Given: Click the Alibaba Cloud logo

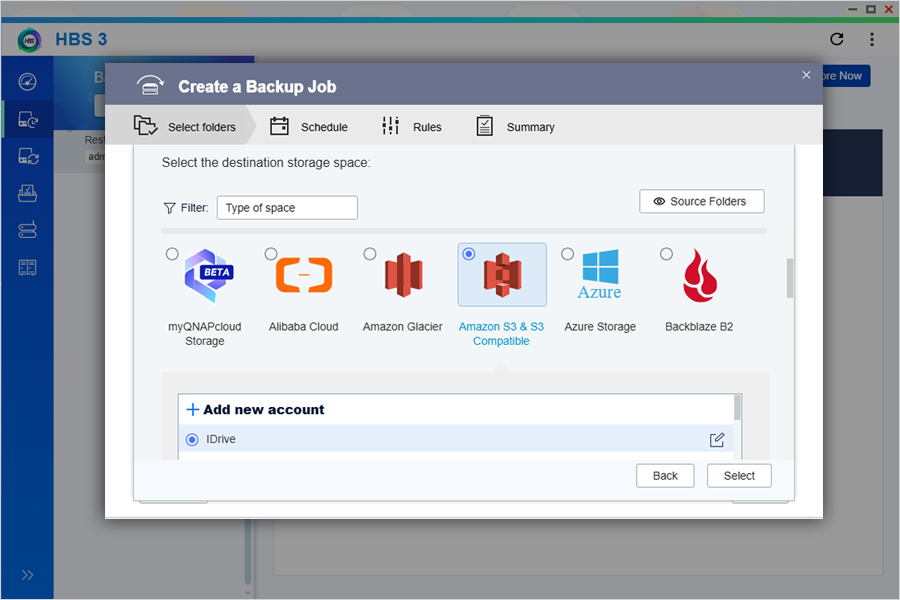Looking at the screenshot, I should pyautogui.click(x=304, y=275).
